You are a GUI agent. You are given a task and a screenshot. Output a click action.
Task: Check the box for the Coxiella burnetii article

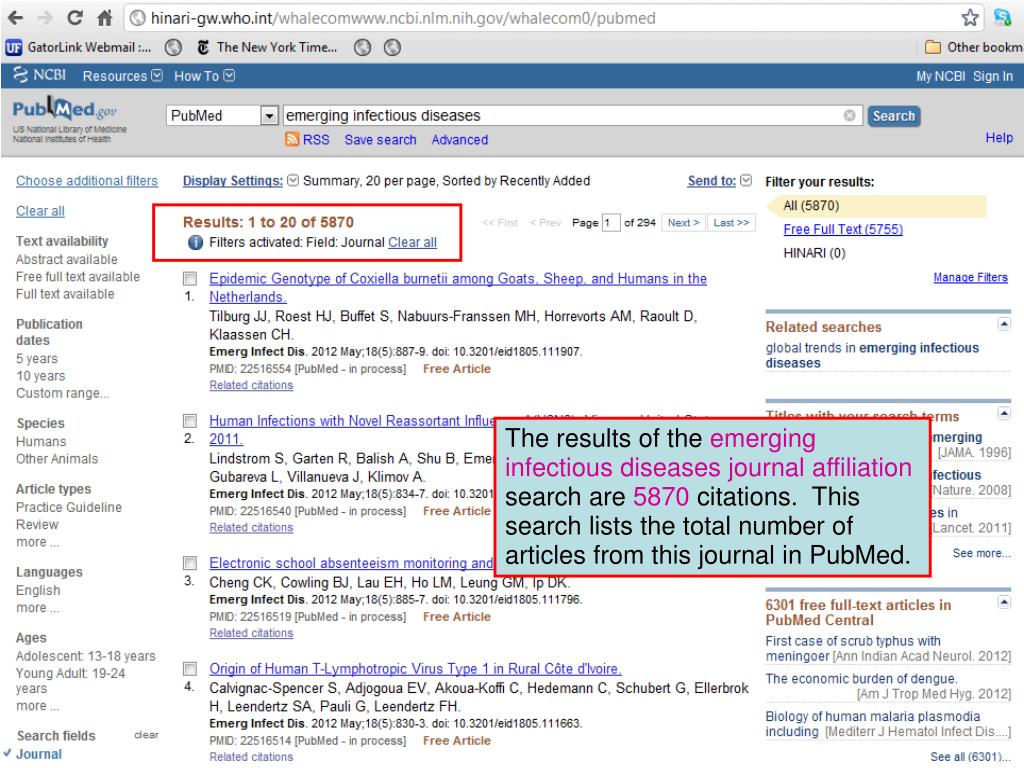[191, 280]
